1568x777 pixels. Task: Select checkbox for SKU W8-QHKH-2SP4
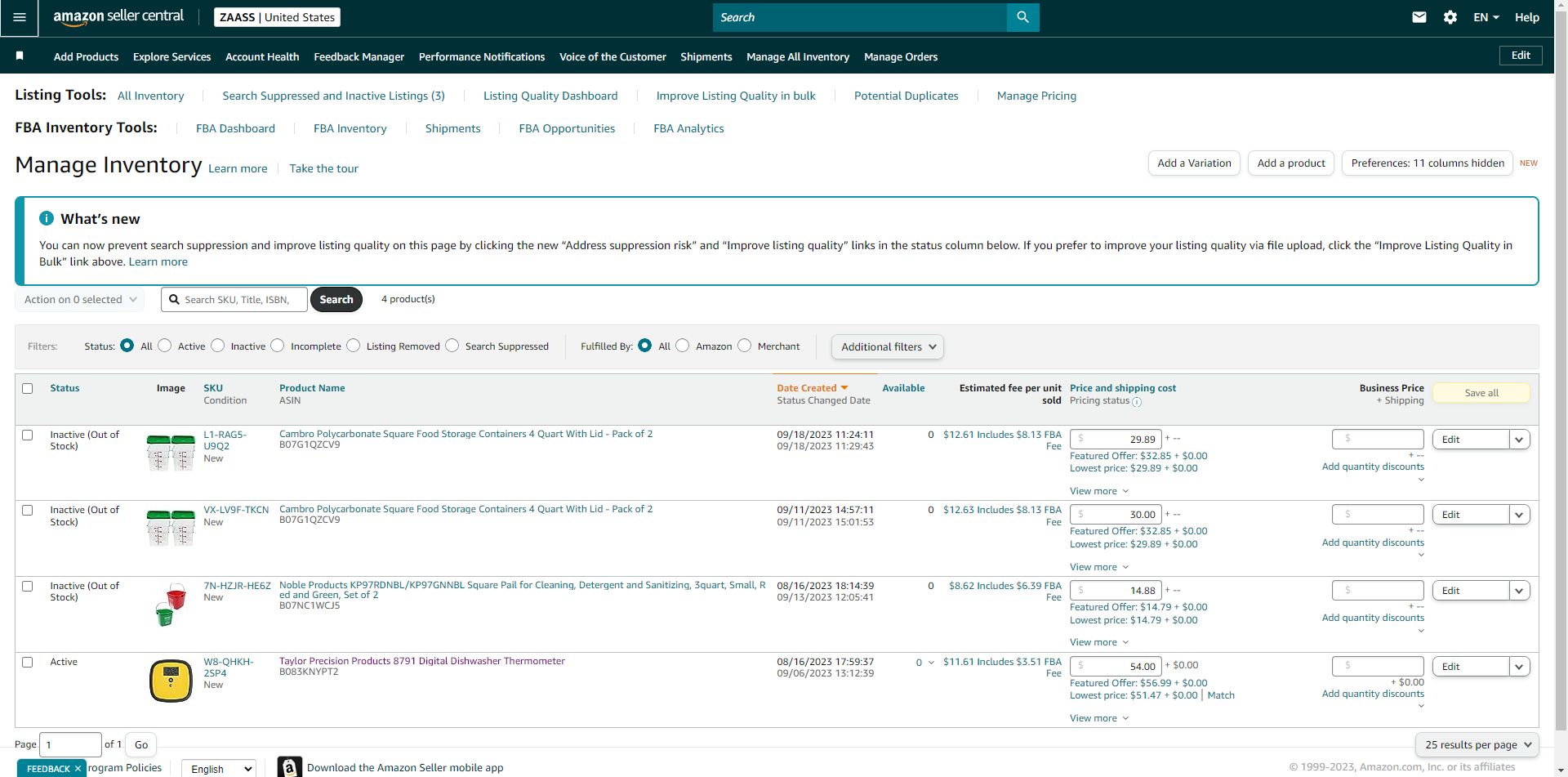click(28, 663)
